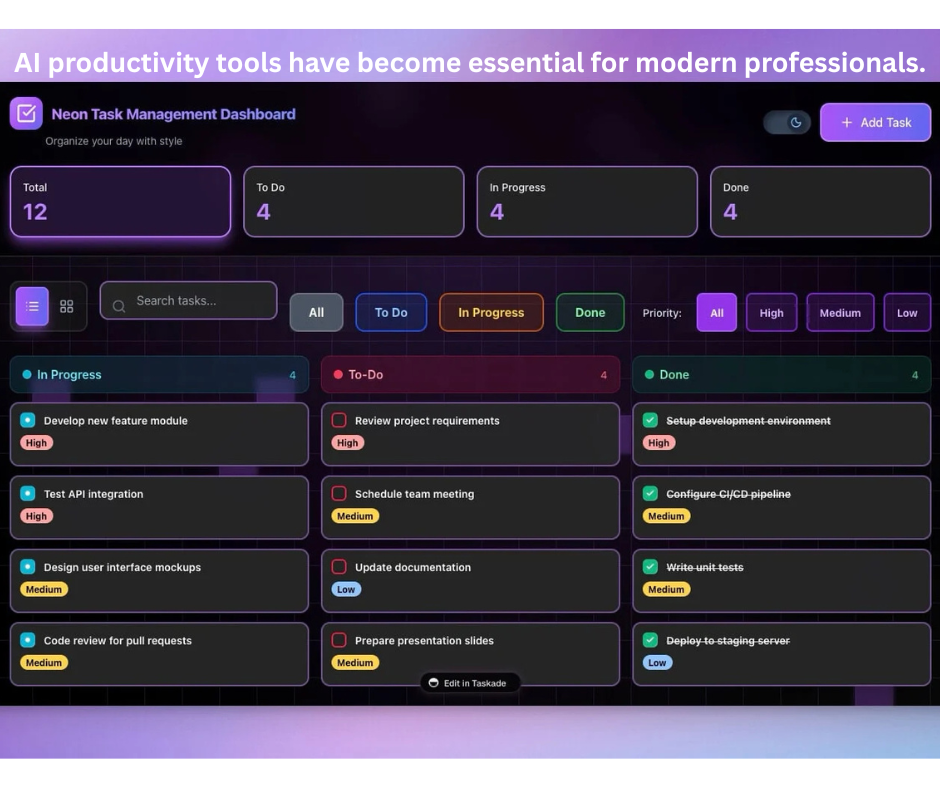
Task: Open the Write unit tests task
Action: 782,581
